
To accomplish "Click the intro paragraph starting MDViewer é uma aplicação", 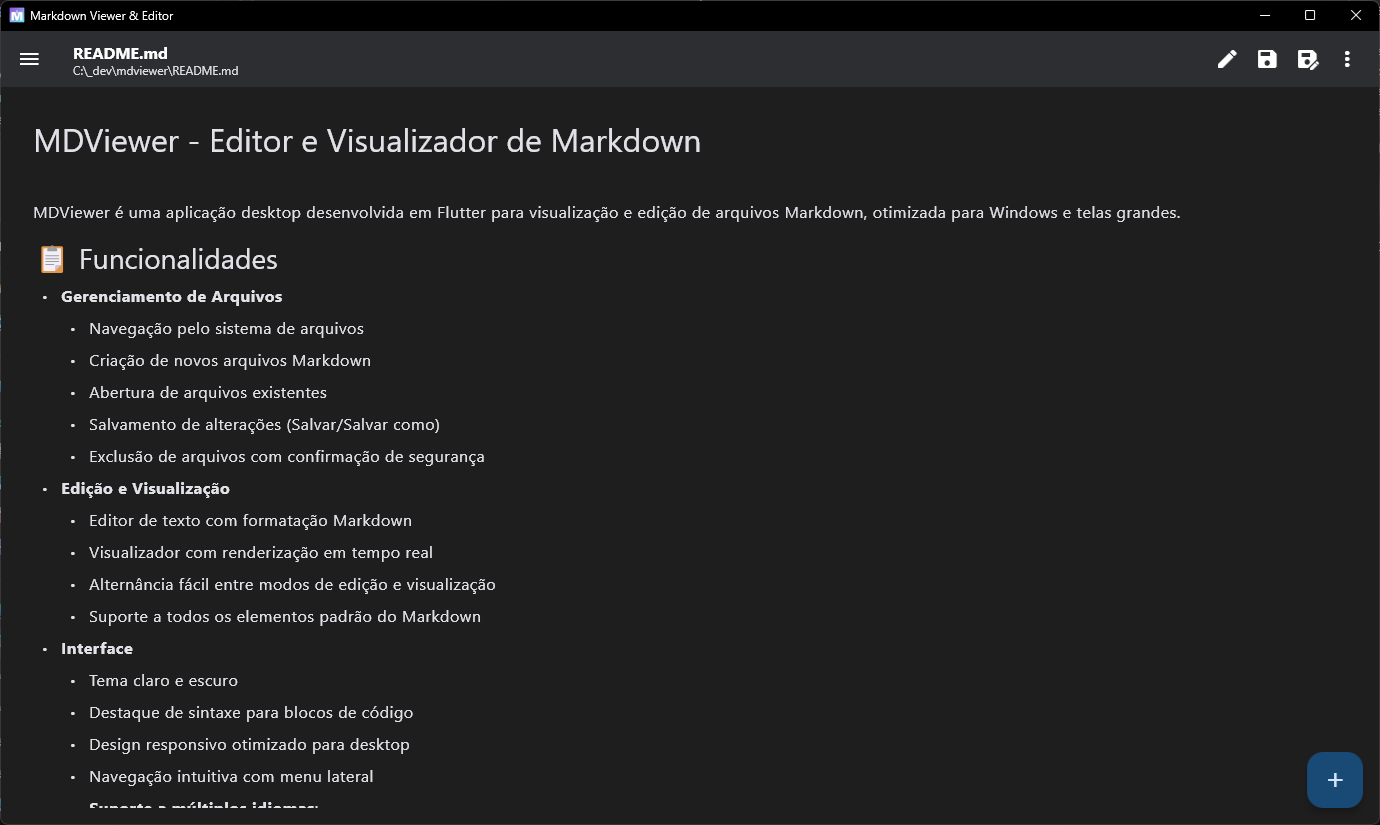I will (607, 213).
